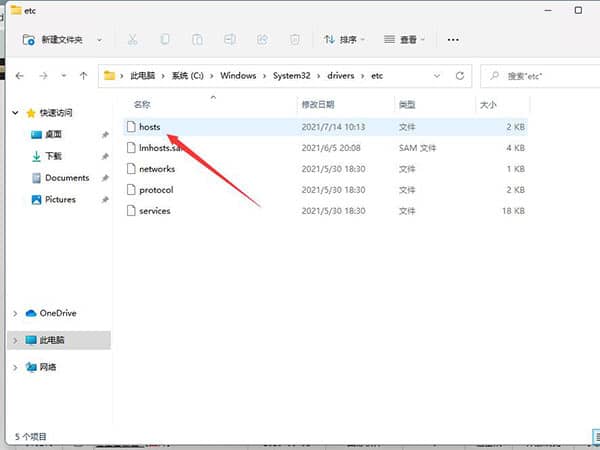This screenshot has width=600, height=450.
Task: Select the hosts file
Action: click(x=150, y=127)
